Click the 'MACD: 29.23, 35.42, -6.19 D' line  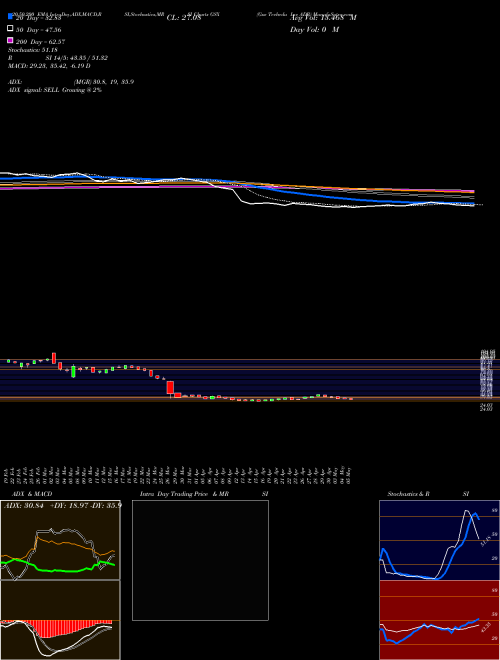49,66
